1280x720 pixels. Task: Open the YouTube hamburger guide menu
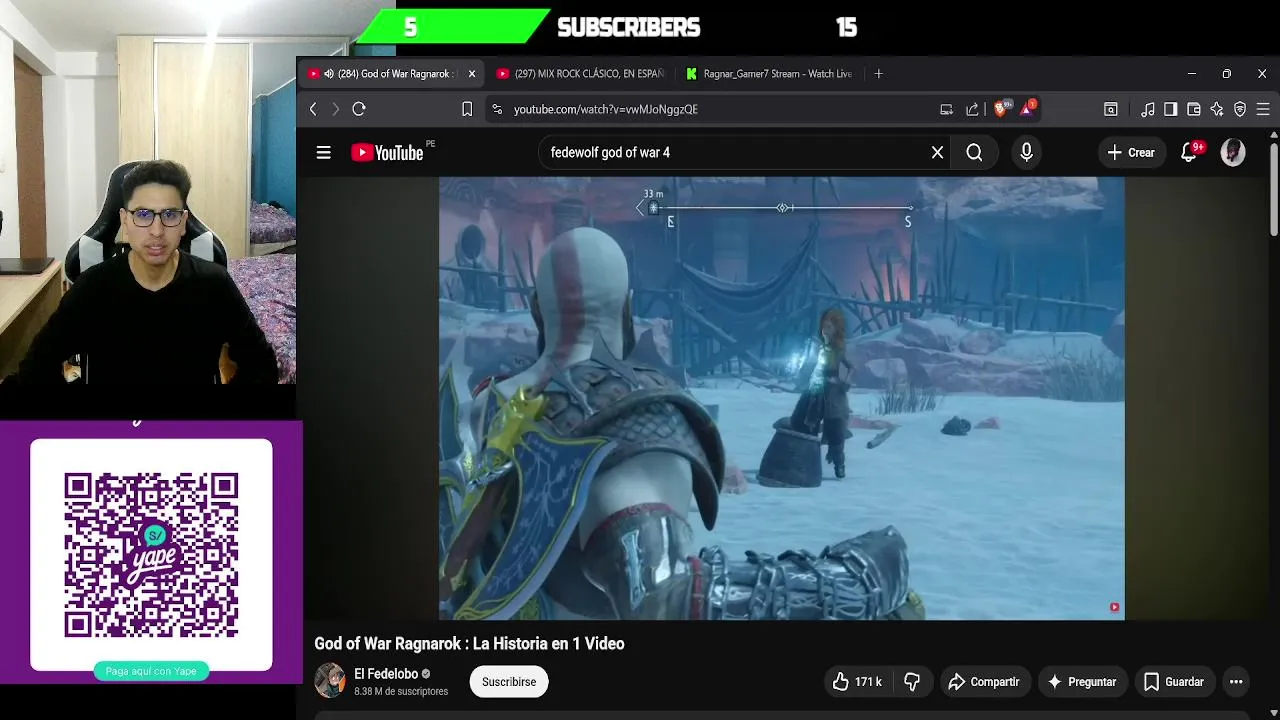click(x=323, y=153)
